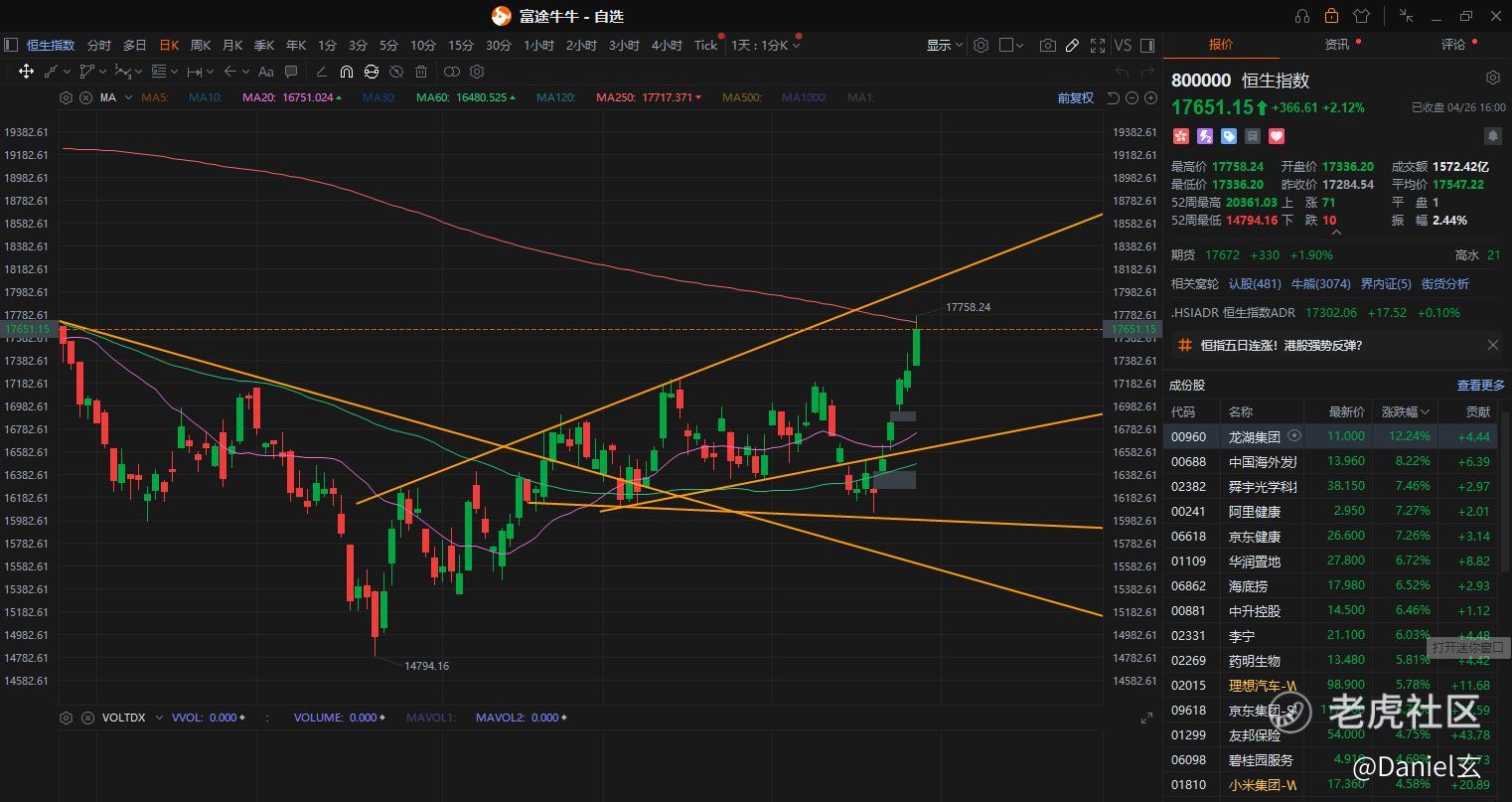Open the skin/theme shirt icon
Image resolution: width=1512 pixels, height=802 pixels.
click(x=1361, y=16)
